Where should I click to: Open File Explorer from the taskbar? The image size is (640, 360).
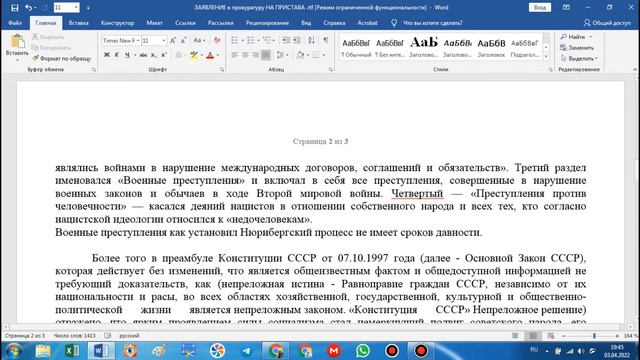point(43,351)
